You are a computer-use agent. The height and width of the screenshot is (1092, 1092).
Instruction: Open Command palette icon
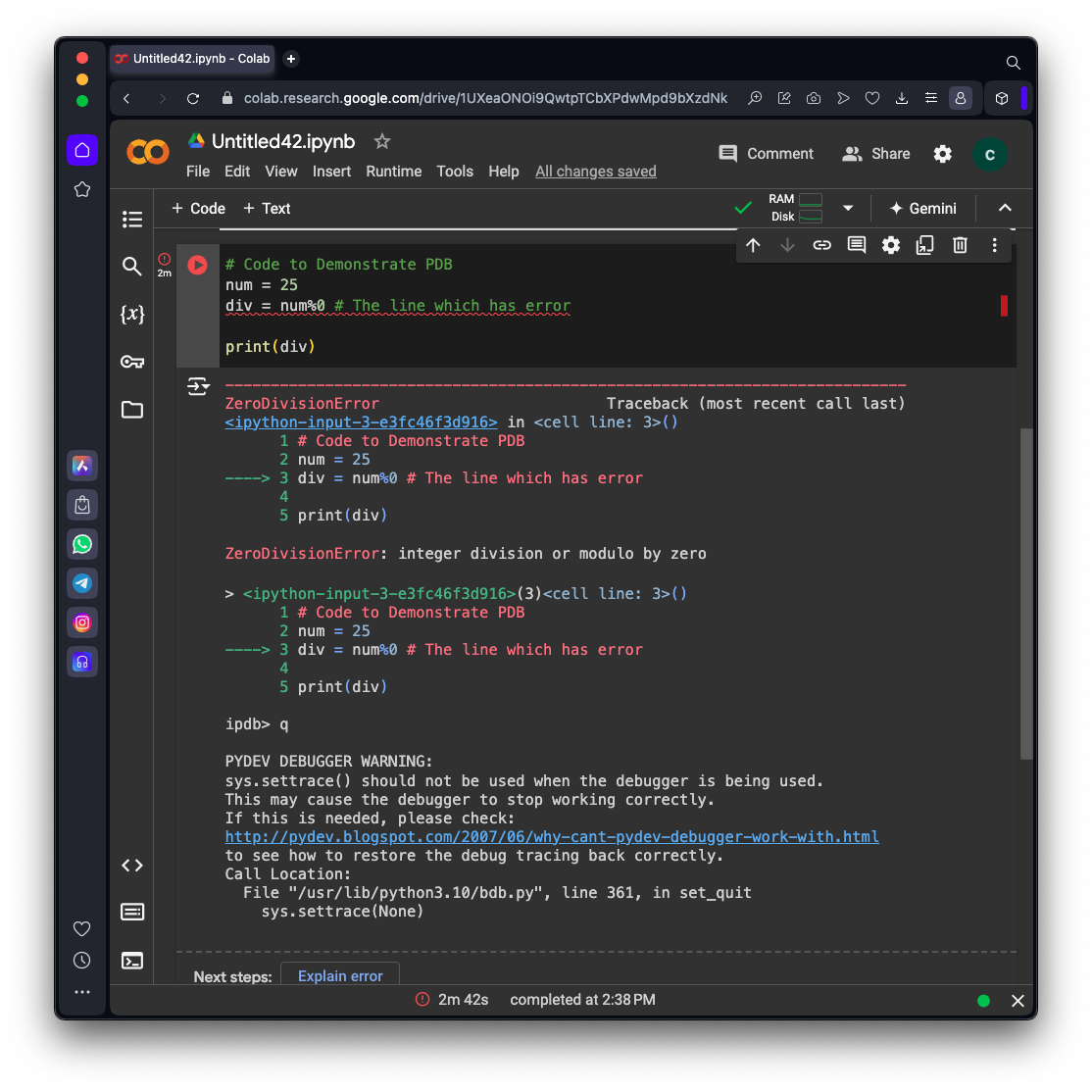click(132, 912)
